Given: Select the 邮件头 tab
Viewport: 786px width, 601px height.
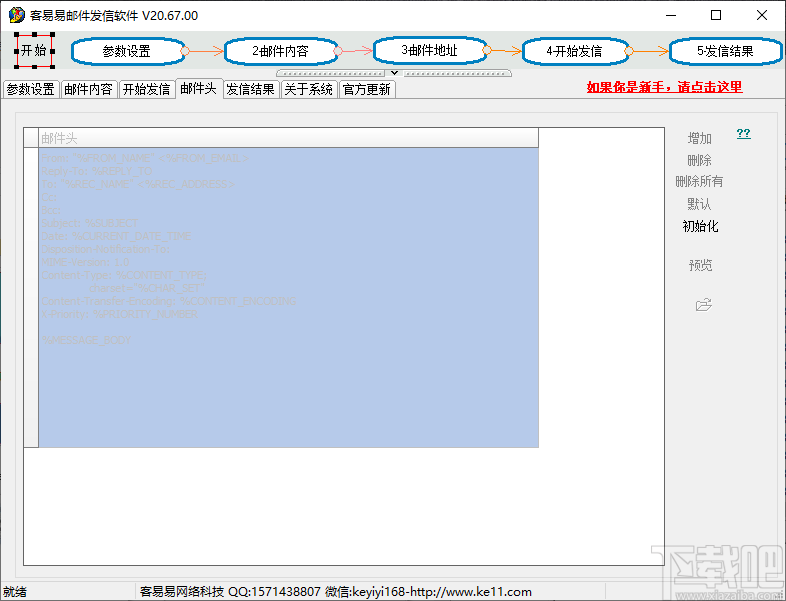Looking at the screenshot, I should pos(199,88).
